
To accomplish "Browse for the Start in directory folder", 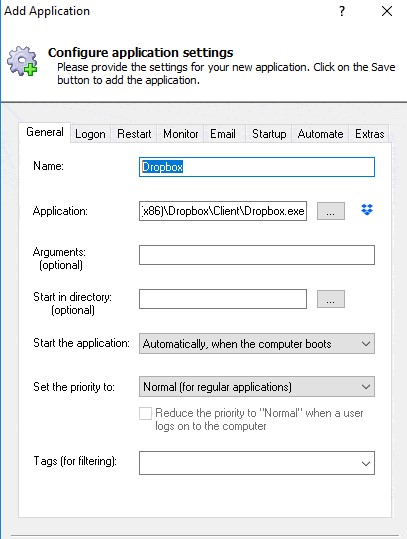I will point(330,299).
